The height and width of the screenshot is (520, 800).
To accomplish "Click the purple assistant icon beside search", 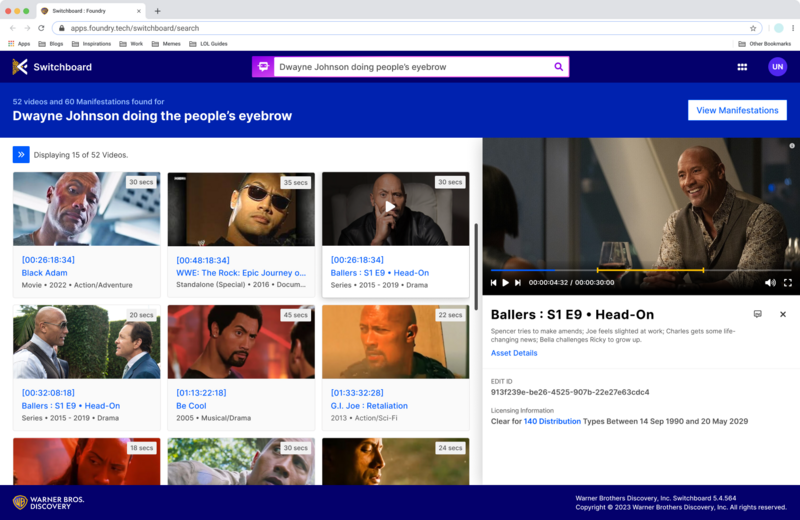I will (x=263, y=67).
